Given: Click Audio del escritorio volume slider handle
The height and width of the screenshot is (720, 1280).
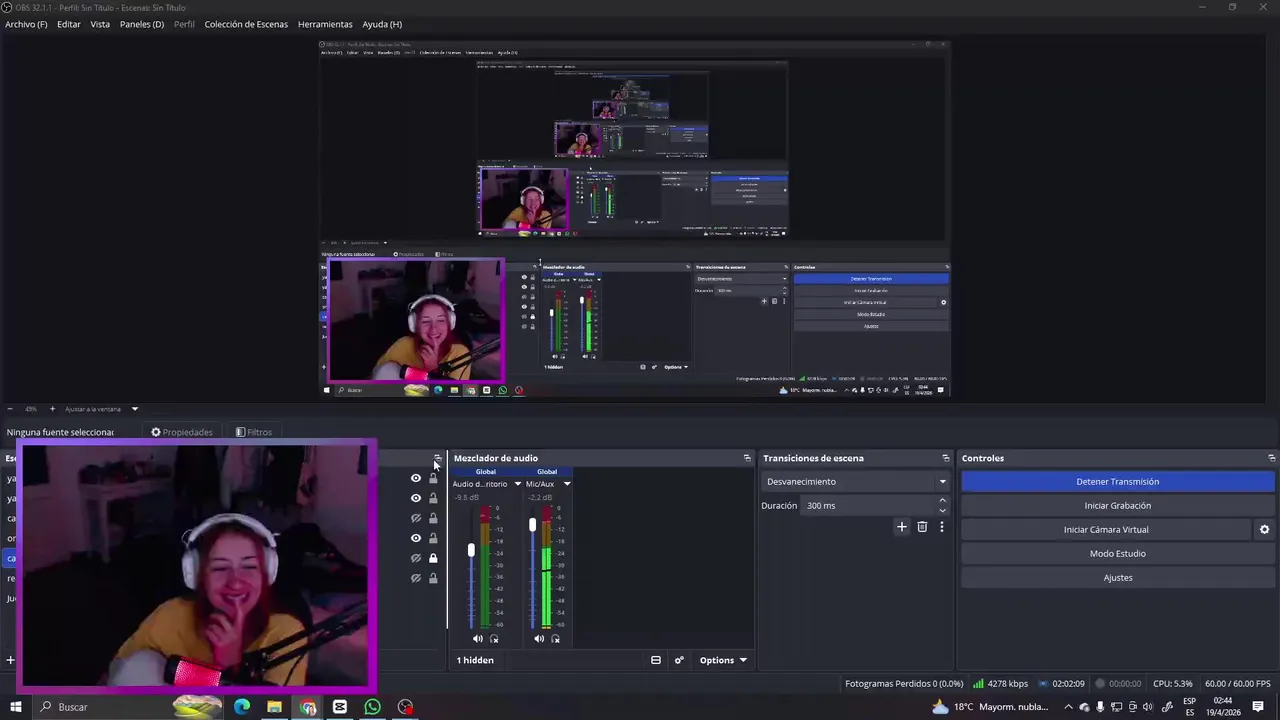Looking at the screenshot, I should [471, 550].
